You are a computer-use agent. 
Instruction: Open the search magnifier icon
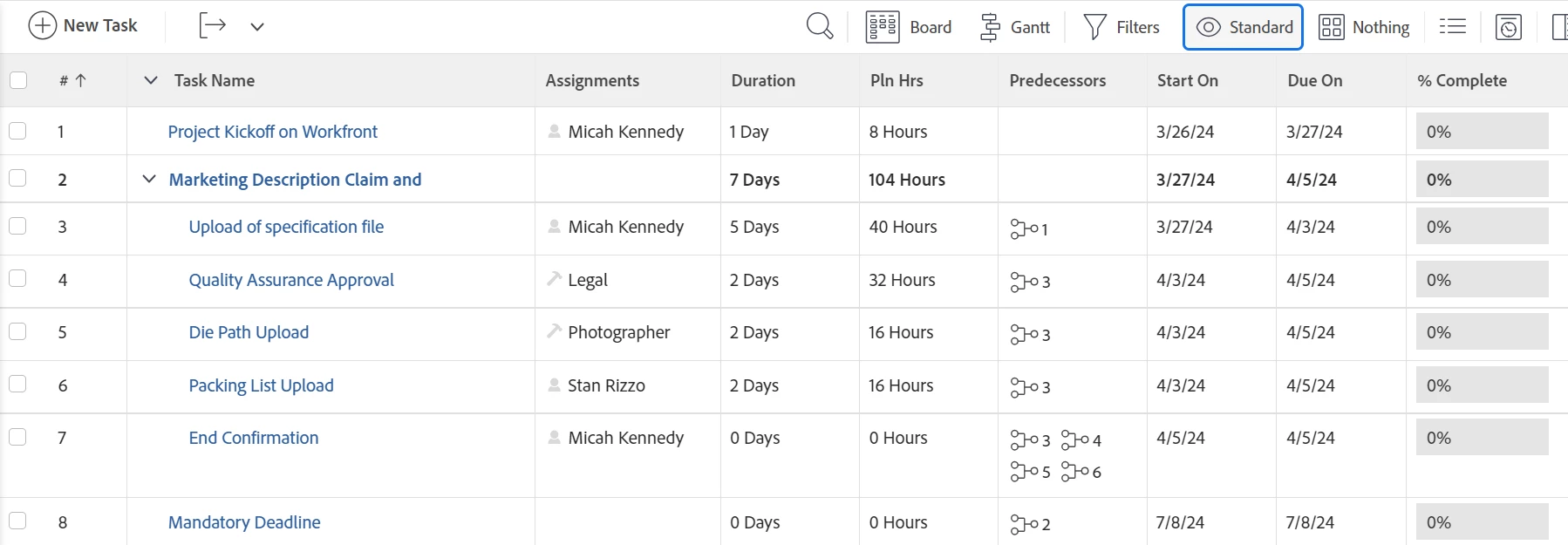819,26
